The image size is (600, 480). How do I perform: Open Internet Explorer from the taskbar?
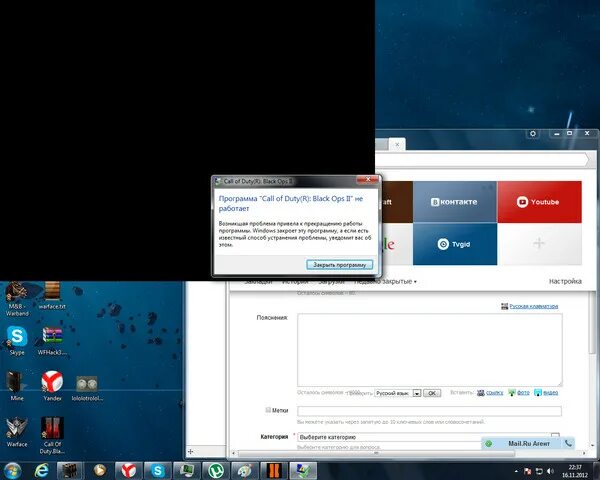point(41,471)
